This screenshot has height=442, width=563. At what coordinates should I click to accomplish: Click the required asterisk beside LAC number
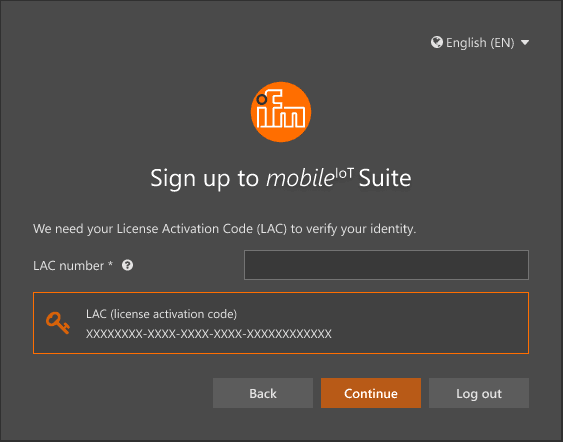(111, 264)
